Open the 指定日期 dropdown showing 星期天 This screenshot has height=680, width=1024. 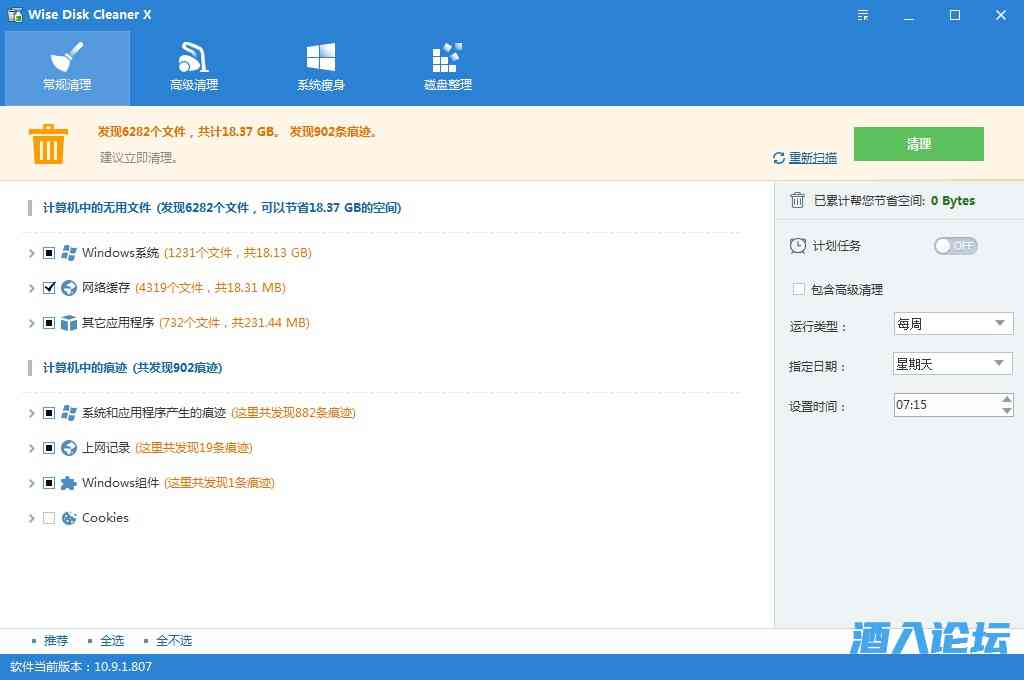tap(952, 364)
